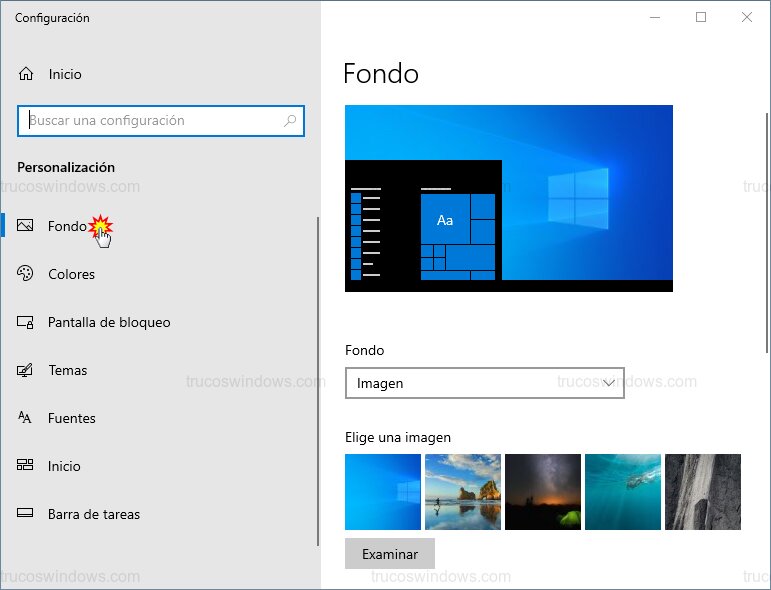Expand the Fondo dropdown showing Imagen
This screenshot has width=771, height=590.
tap(484, 383)
